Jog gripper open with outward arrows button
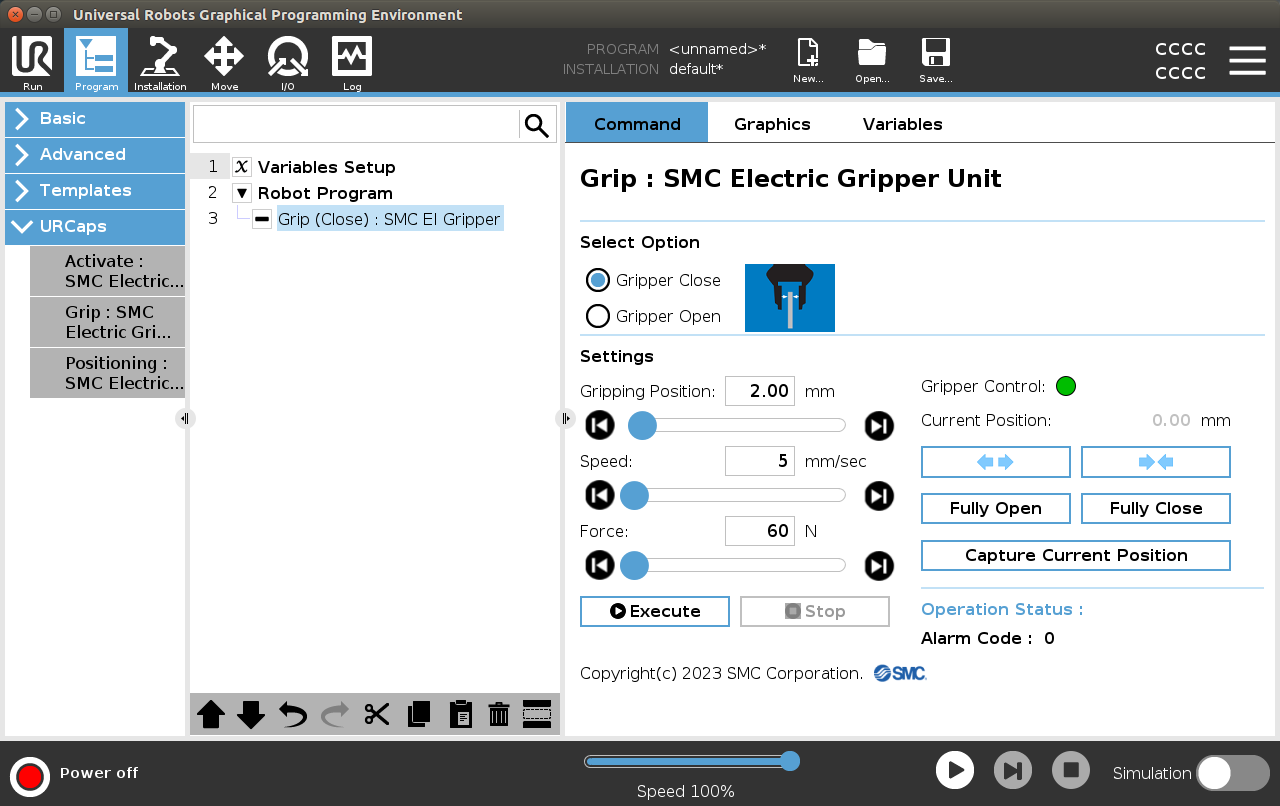1280x806 pixels. [996, 462]
